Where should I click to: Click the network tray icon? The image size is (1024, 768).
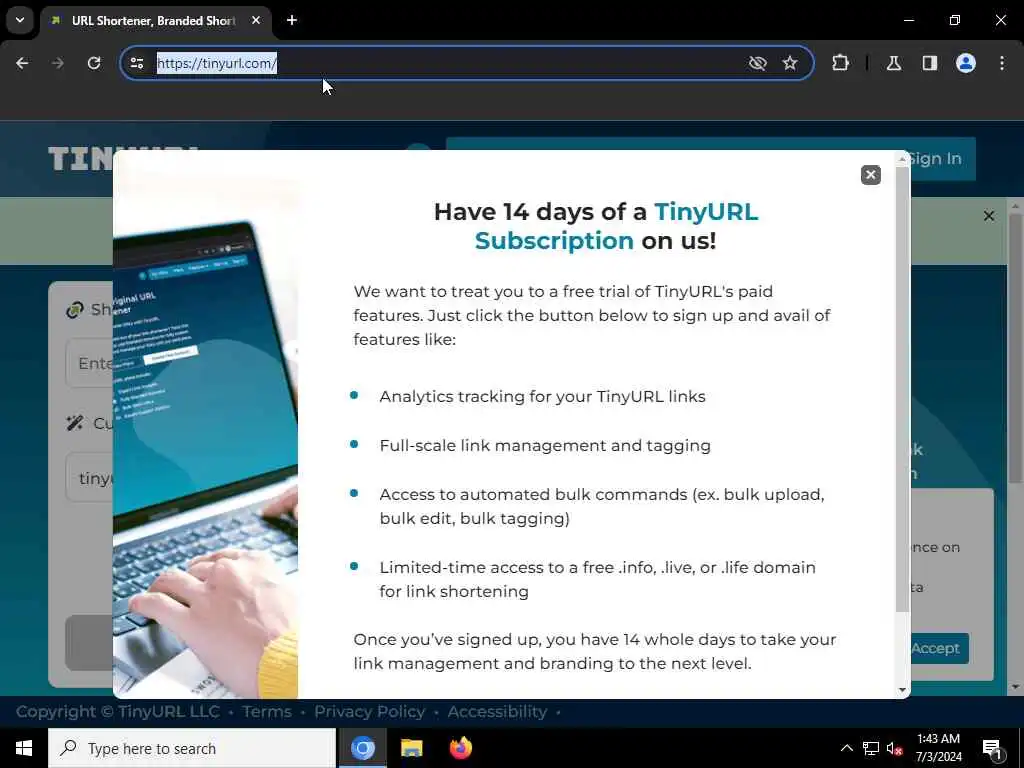871,748
